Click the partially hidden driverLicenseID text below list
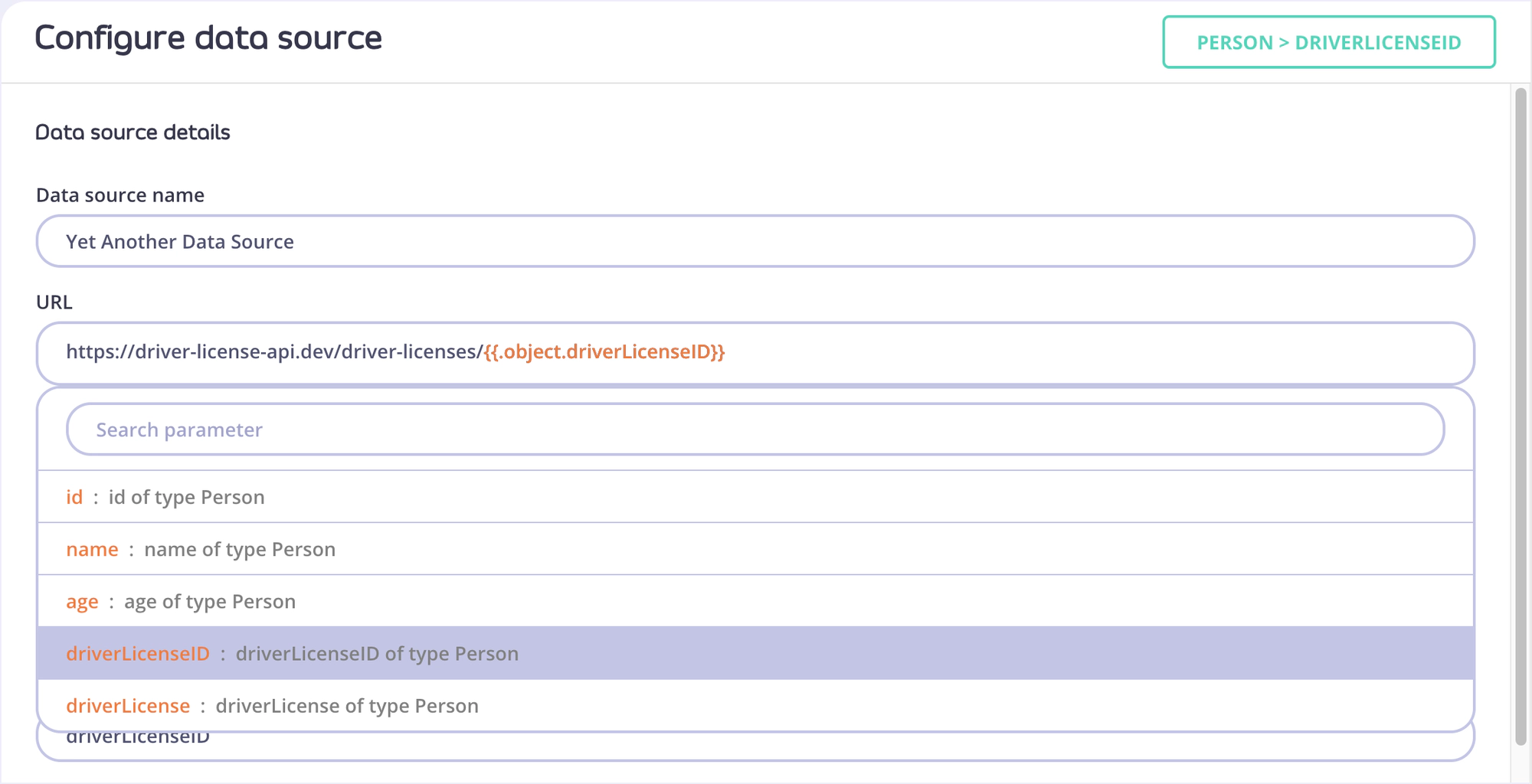1532x784 pixels. [x=138, y=736]
